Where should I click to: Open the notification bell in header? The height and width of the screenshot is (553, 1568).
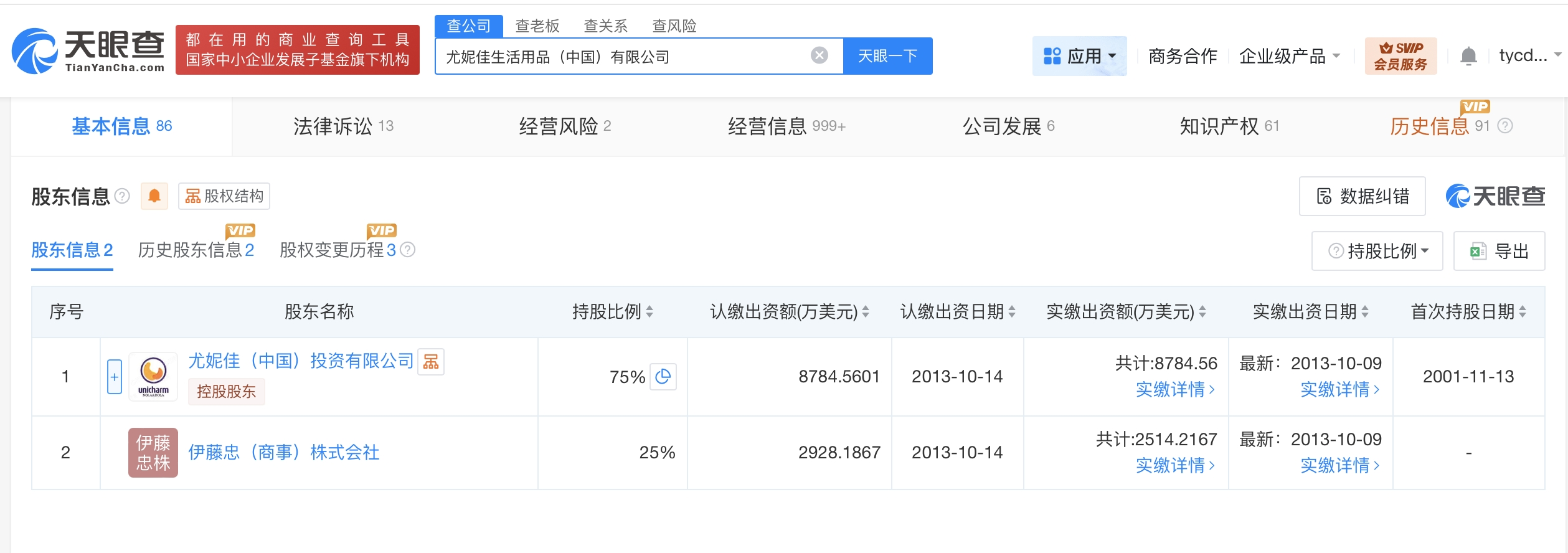coord(1468,57)
